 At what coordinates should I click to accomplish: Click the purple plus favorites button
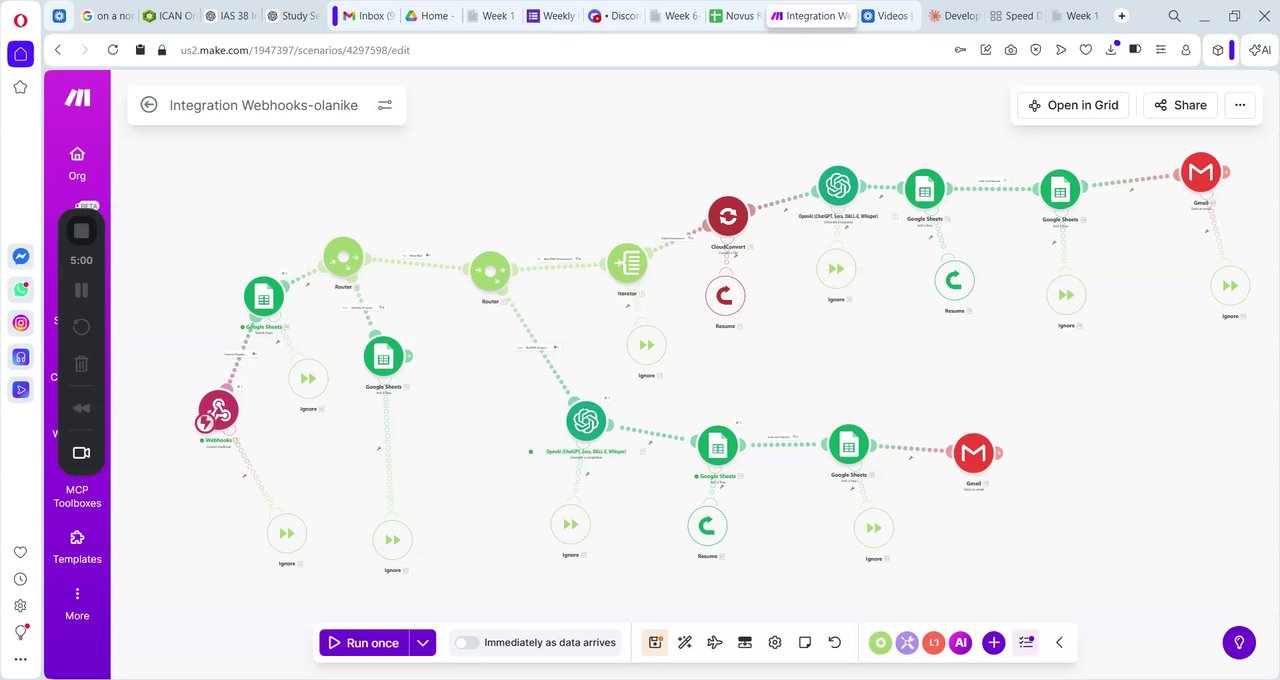click(x=993, y=643)
